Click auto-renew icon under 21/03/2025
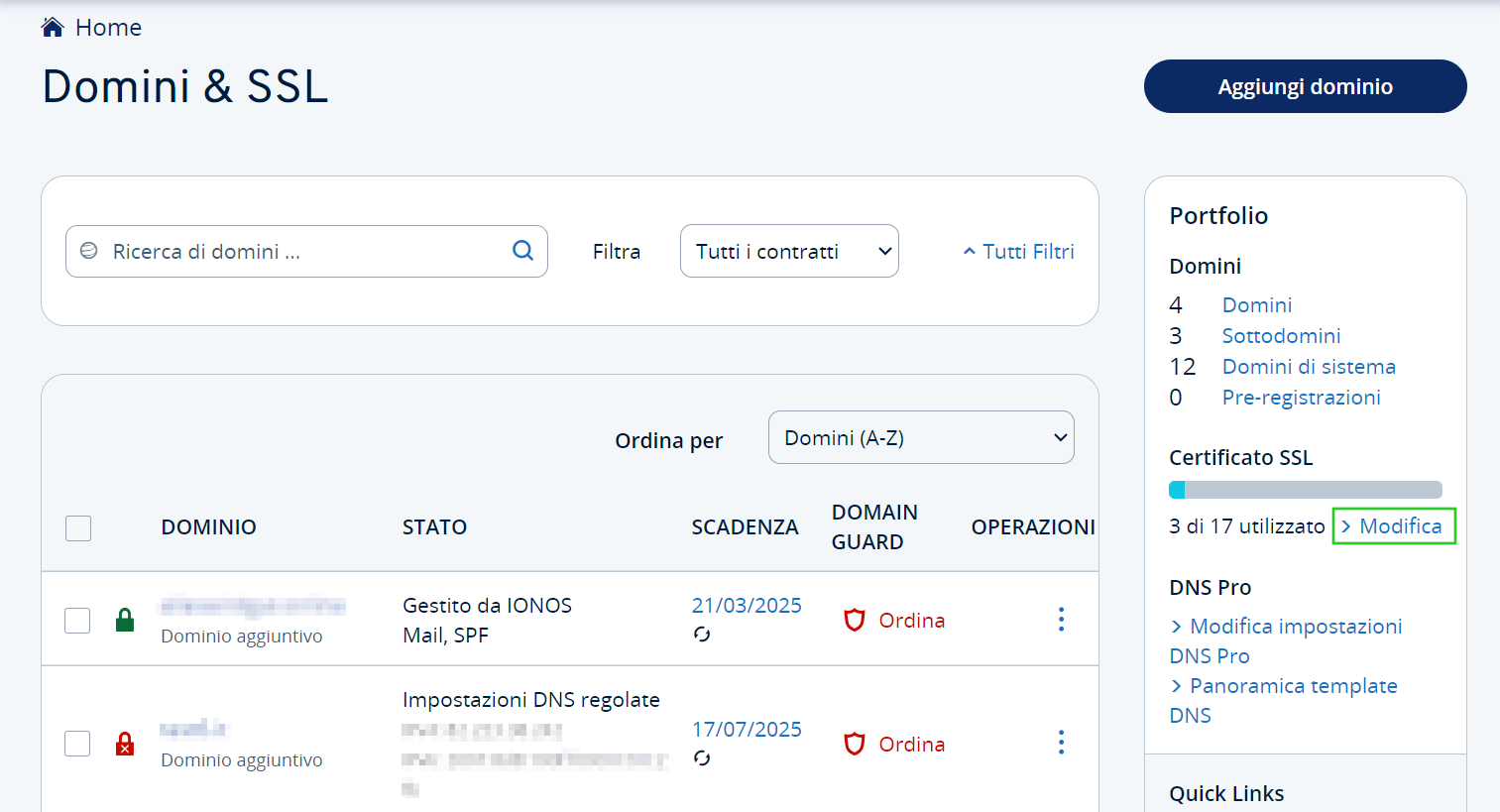This screenshot has width=1500, height=812. (x=702, y=635)
